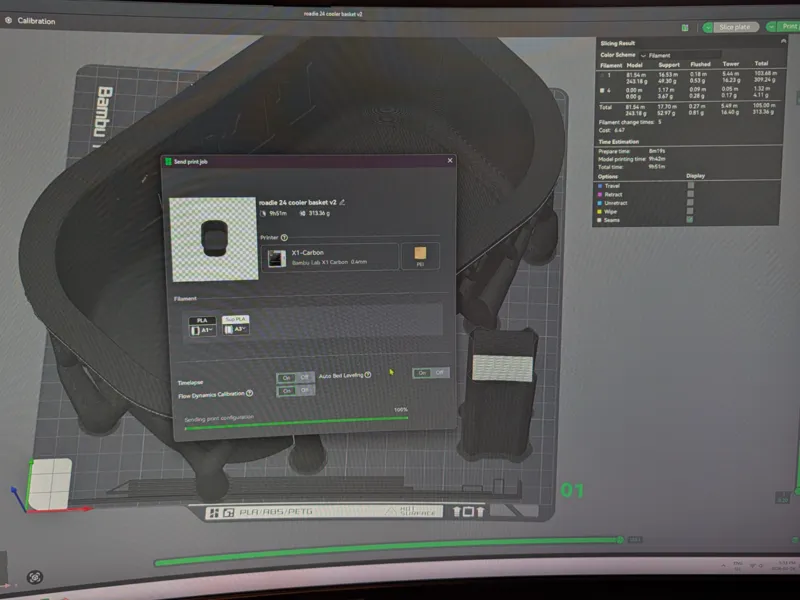Uncheck the Seams display checkbox
Viewport: 800px width, 600px height.
[x=690, y=220]
